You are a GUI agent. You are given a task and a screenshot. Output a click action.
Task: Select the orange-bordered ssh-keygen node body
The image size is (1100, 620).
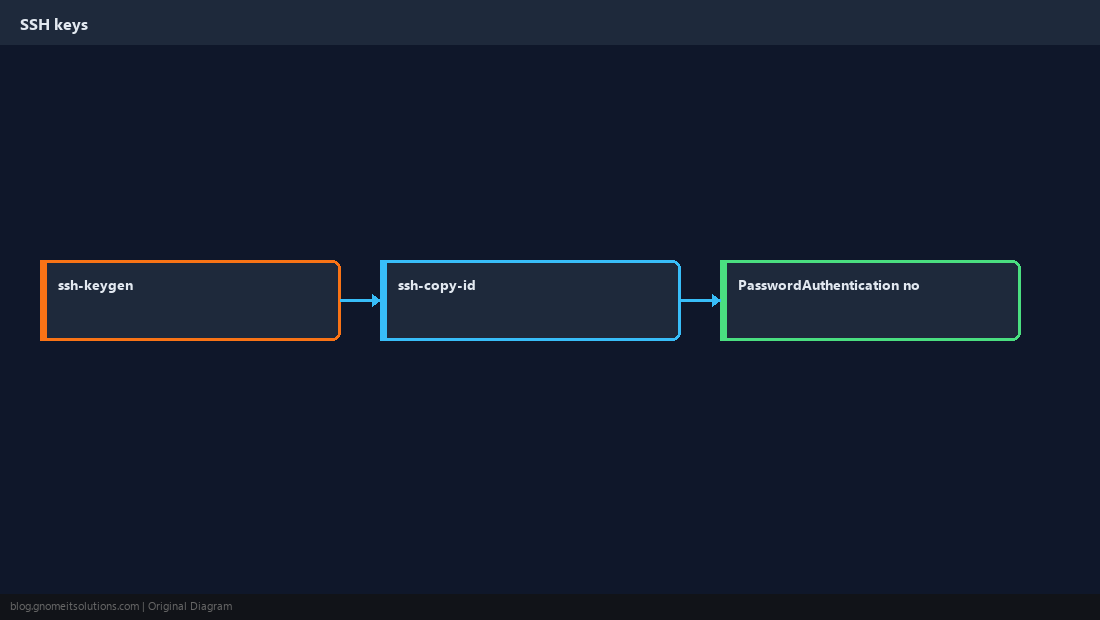tap(190, 301)
